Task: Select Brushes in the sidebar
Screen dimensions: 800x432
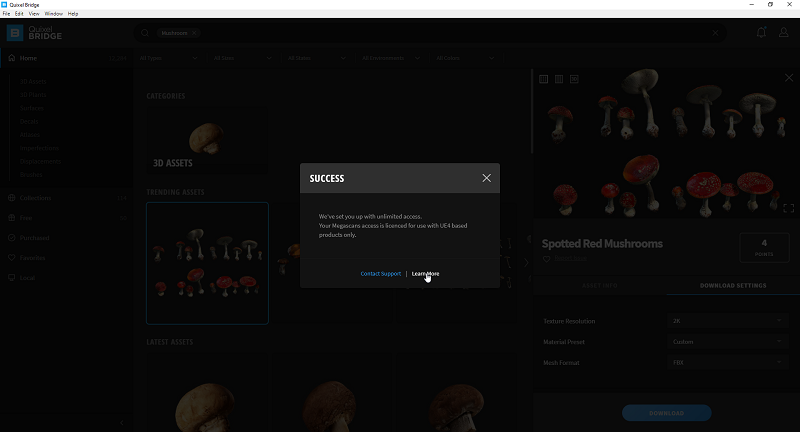Action: pyautogui.click(x=31, y=174)
